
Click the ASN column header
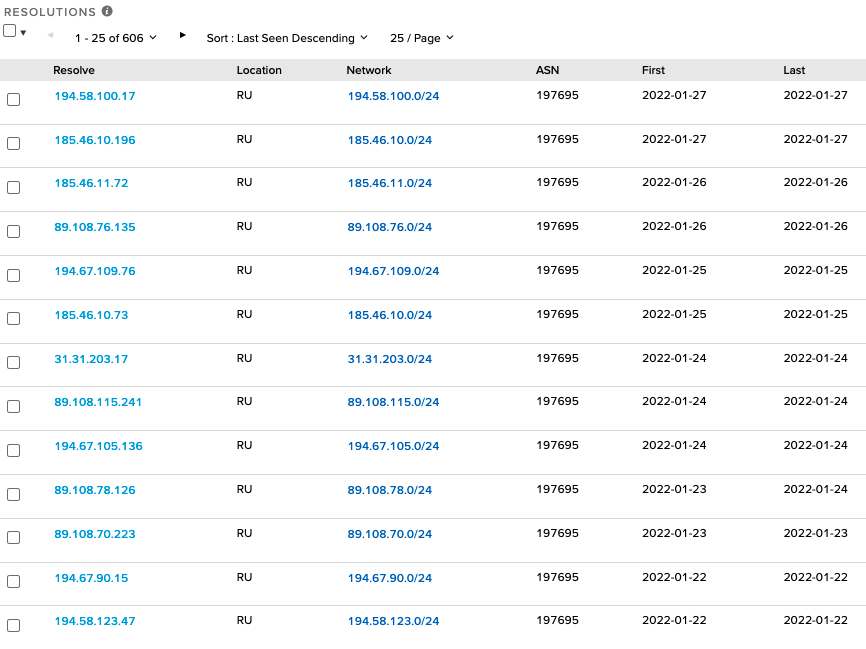[548, 70]
